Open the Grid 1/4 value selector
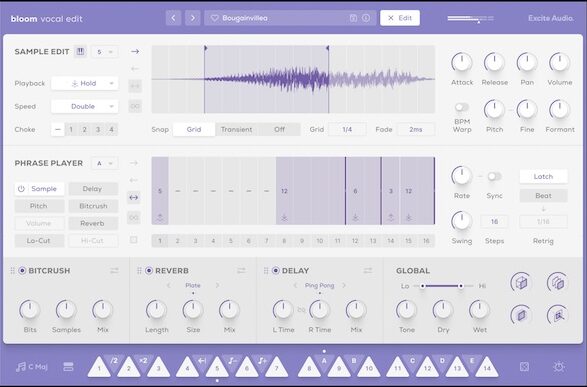The height and width of the screenshot is (387, 587). click(347, 129)
